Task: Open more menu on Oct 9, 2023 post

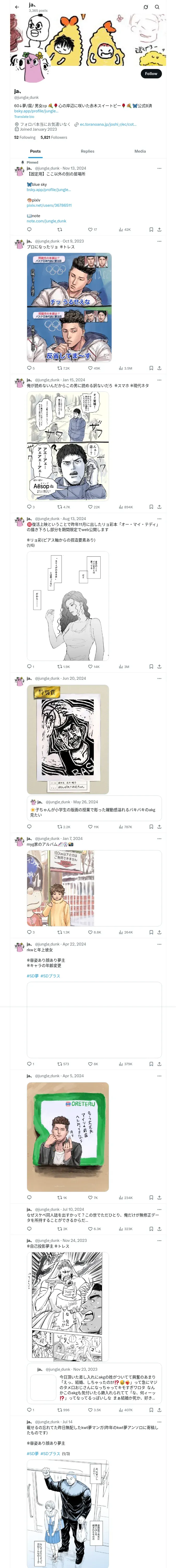Action: (159, 241)
